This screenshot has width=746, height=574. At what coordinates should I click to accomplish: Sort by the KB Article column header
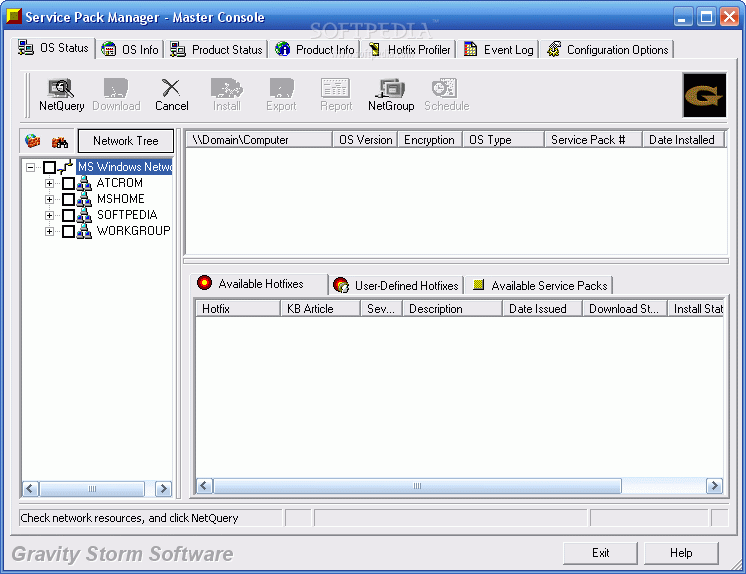[x=320, y=309]
